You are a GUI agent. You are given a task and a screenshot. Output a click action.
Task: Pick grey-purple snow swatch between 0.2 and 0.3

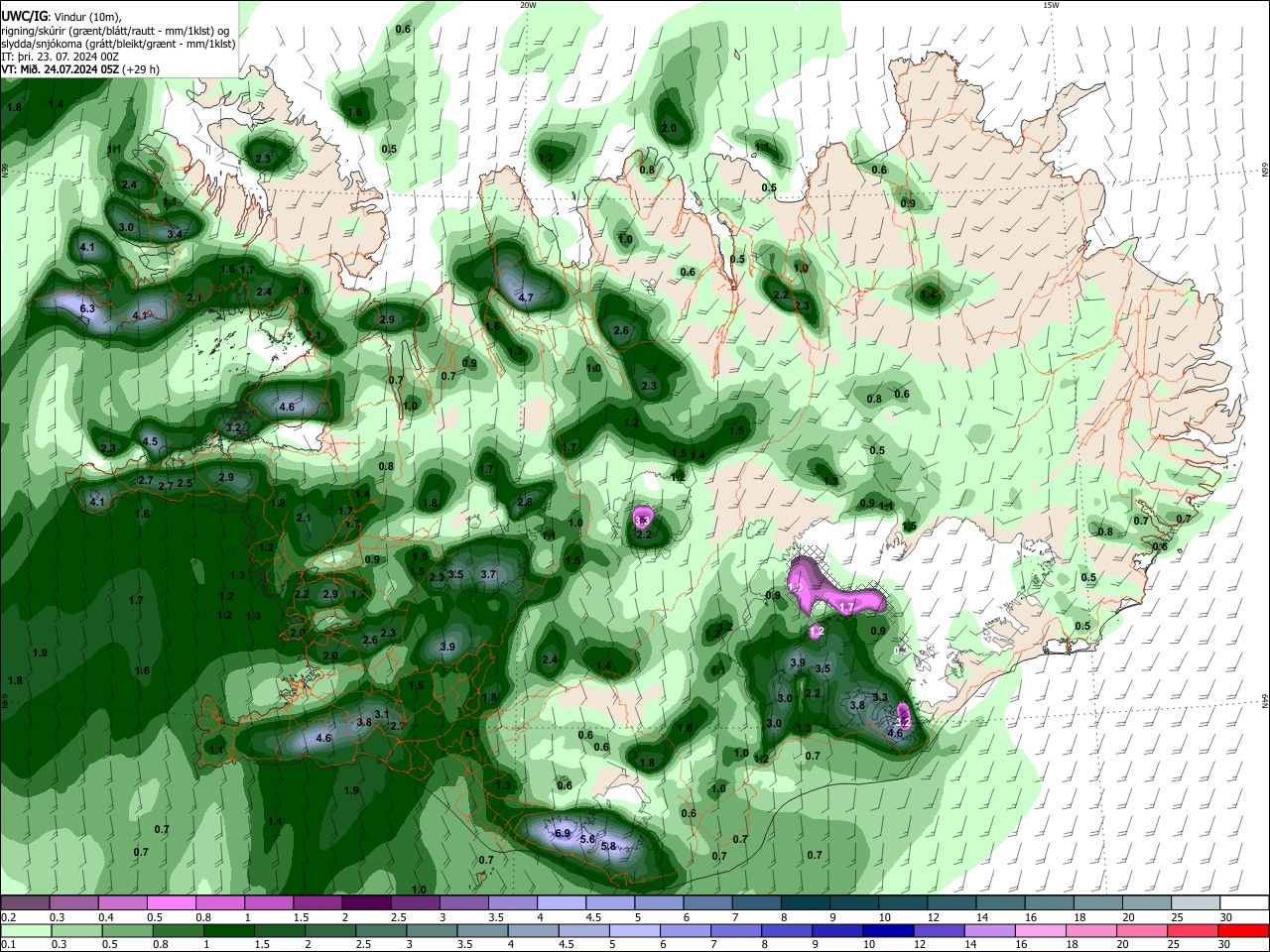(x=25, y=903)
